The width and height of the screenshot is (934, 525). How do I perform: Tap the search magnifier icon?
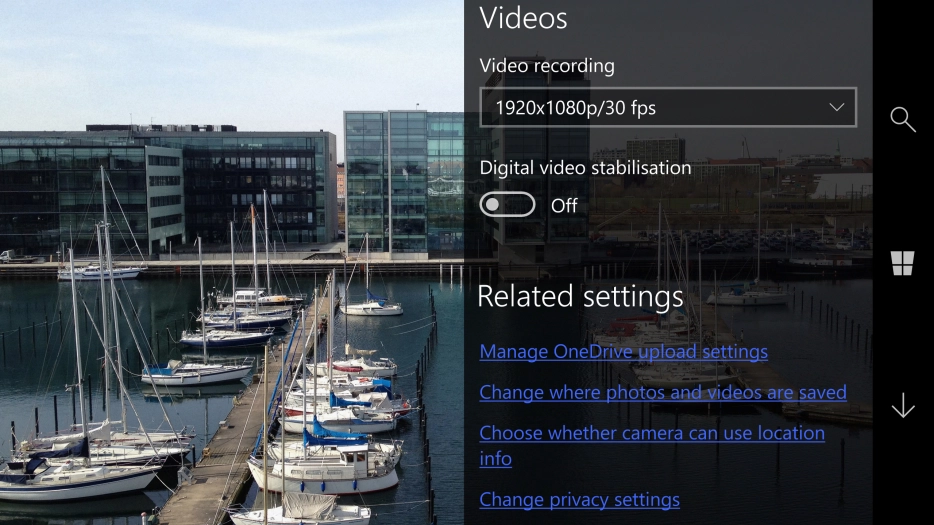(903, 119)
